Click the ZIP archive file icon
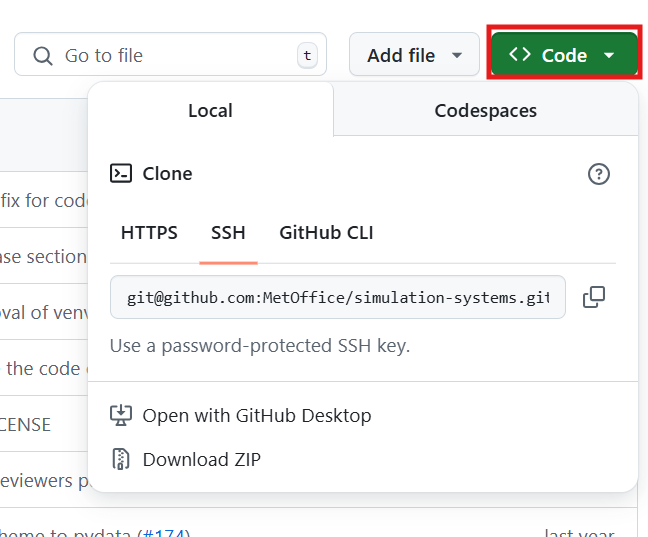 121,460
